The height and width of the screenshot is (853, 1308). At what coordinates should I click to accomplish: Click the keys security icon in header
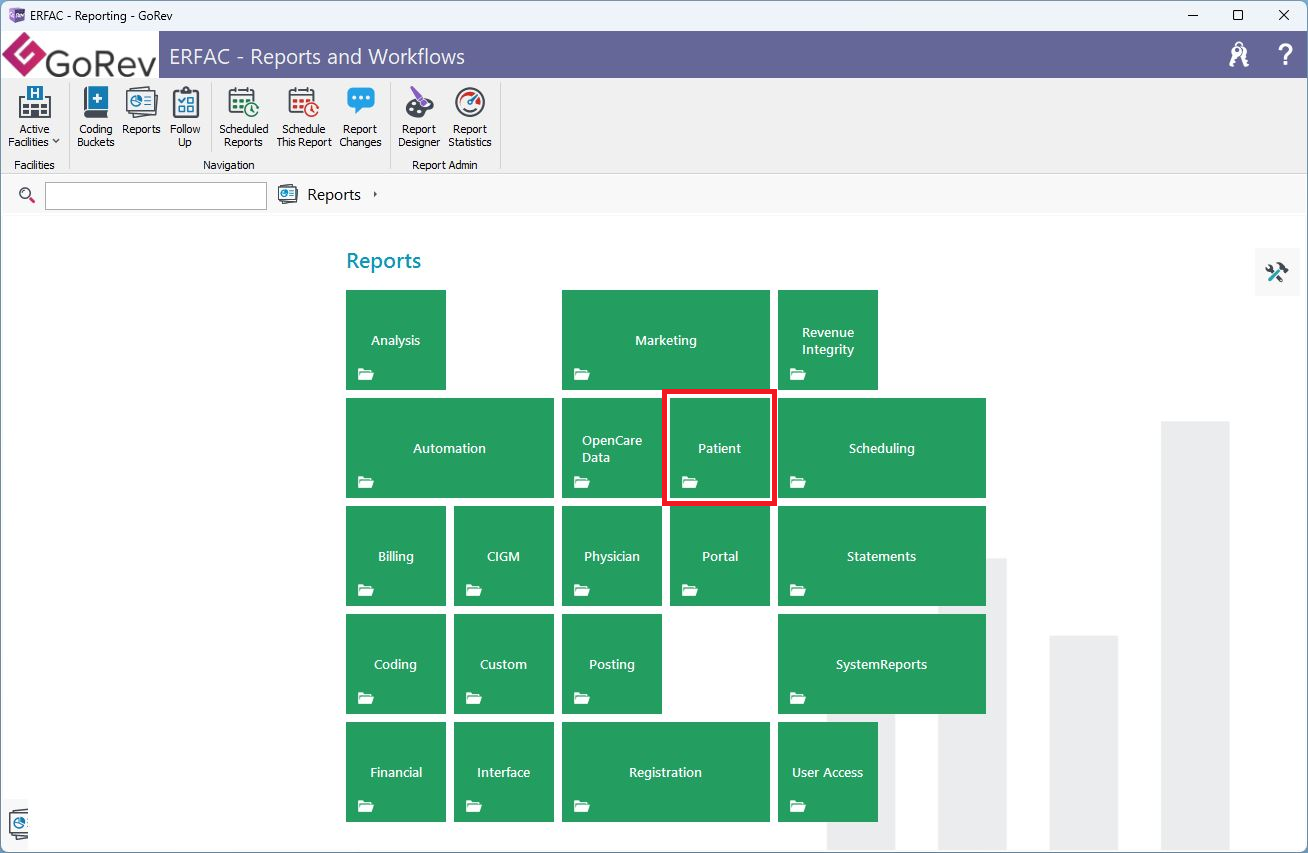pos(1239,55)
